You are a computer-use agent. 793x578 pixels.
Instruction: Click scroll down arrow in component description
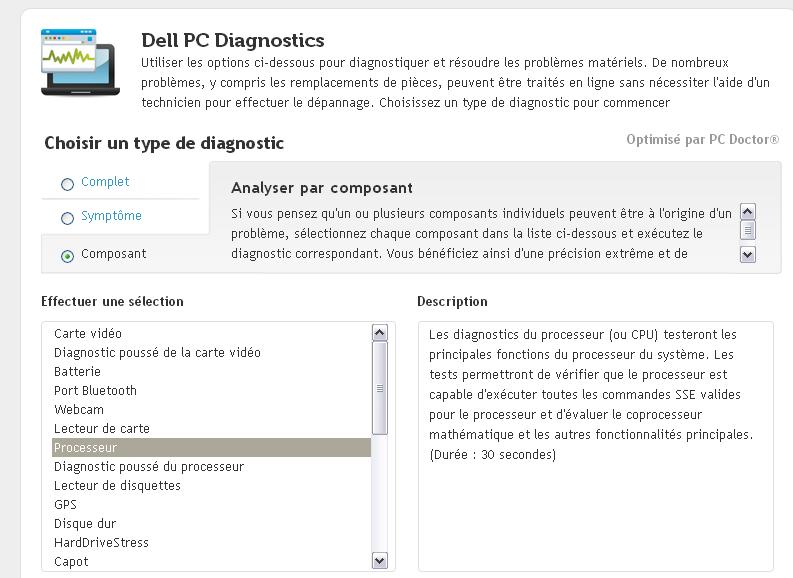click(747, 254)
